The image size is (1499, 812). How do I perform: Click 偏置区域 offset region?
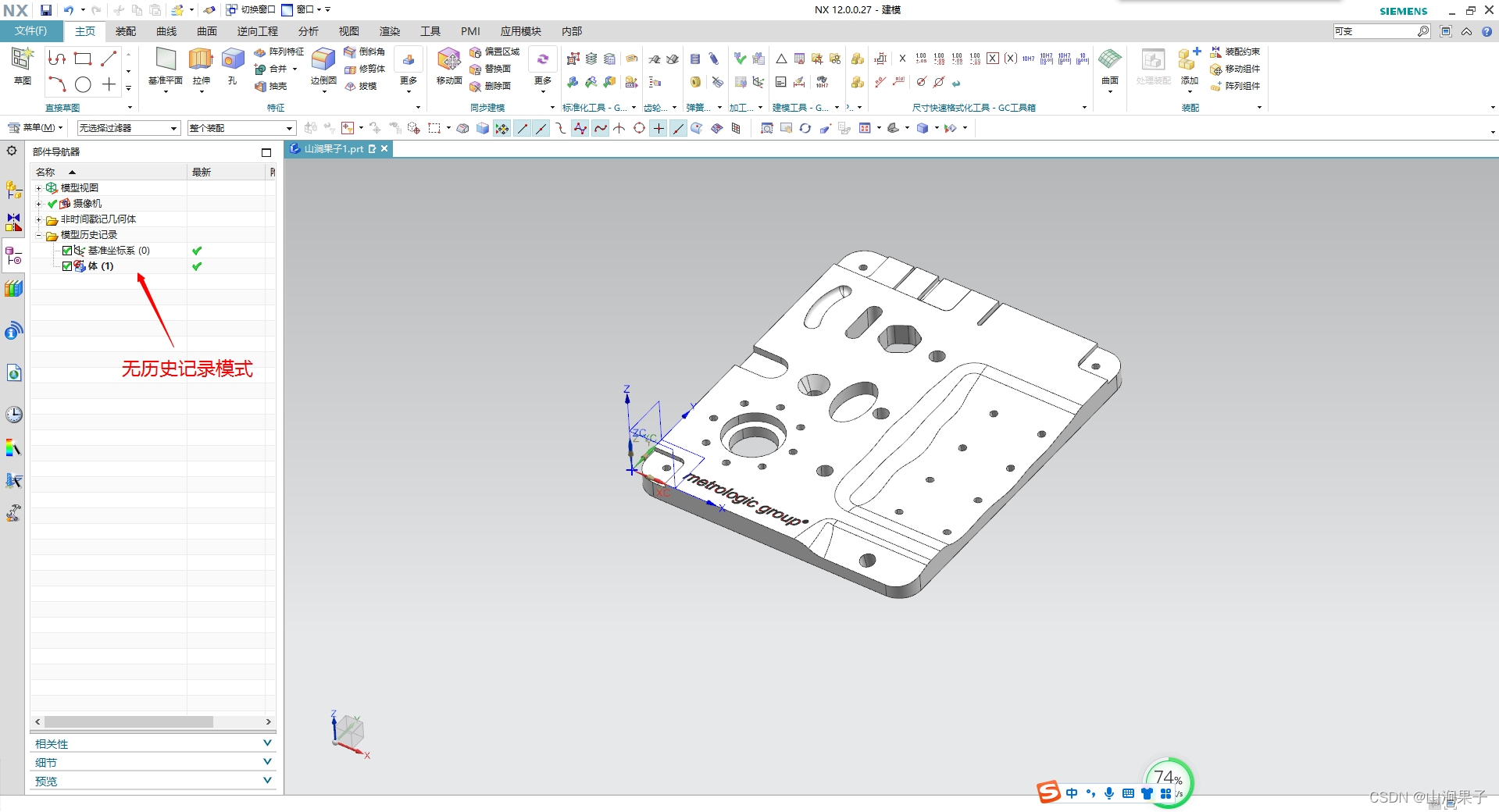pos(494,52)
